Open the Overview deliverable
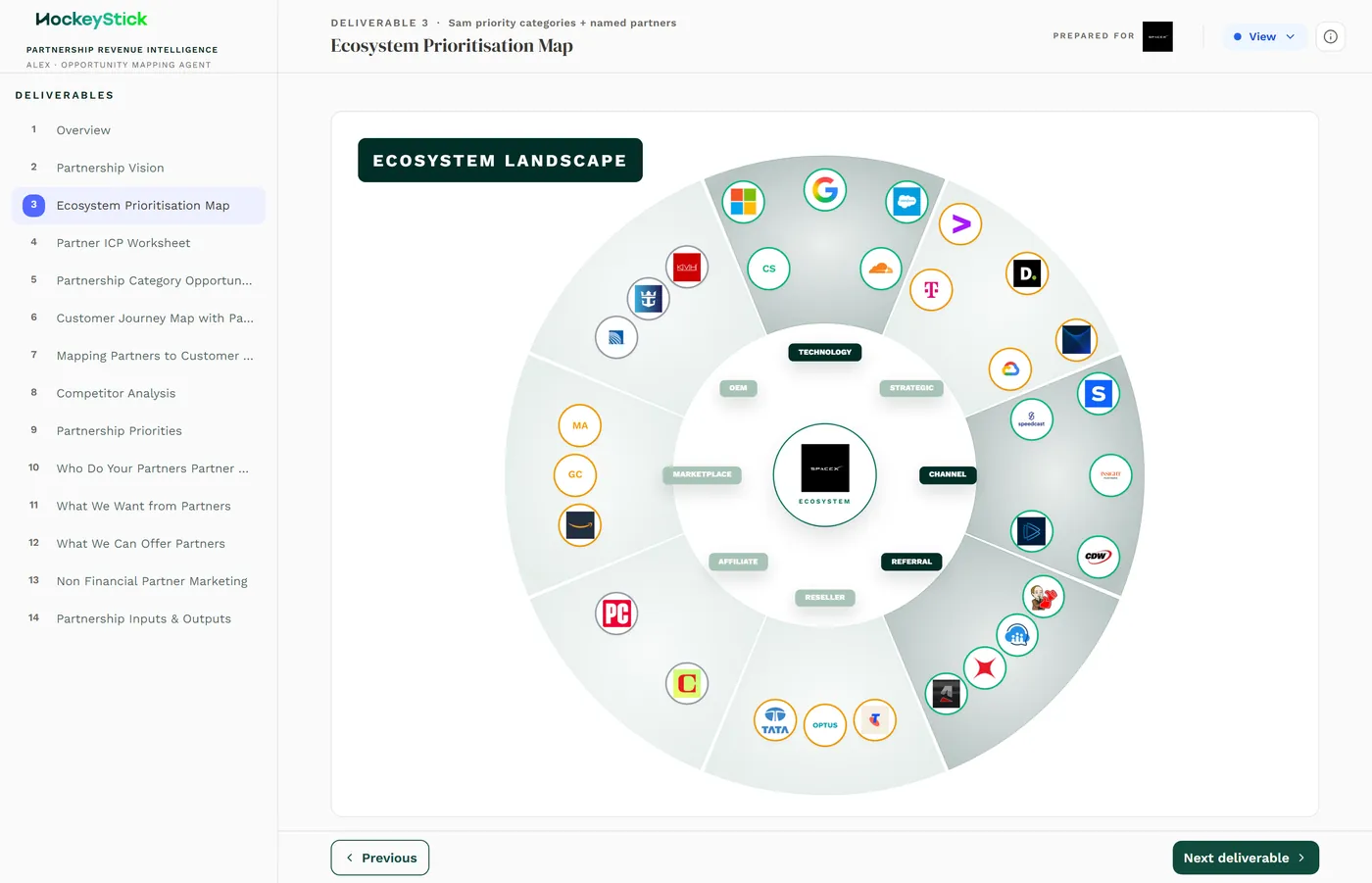Viewport: 1372px width, 883px height. pos(139,130)
